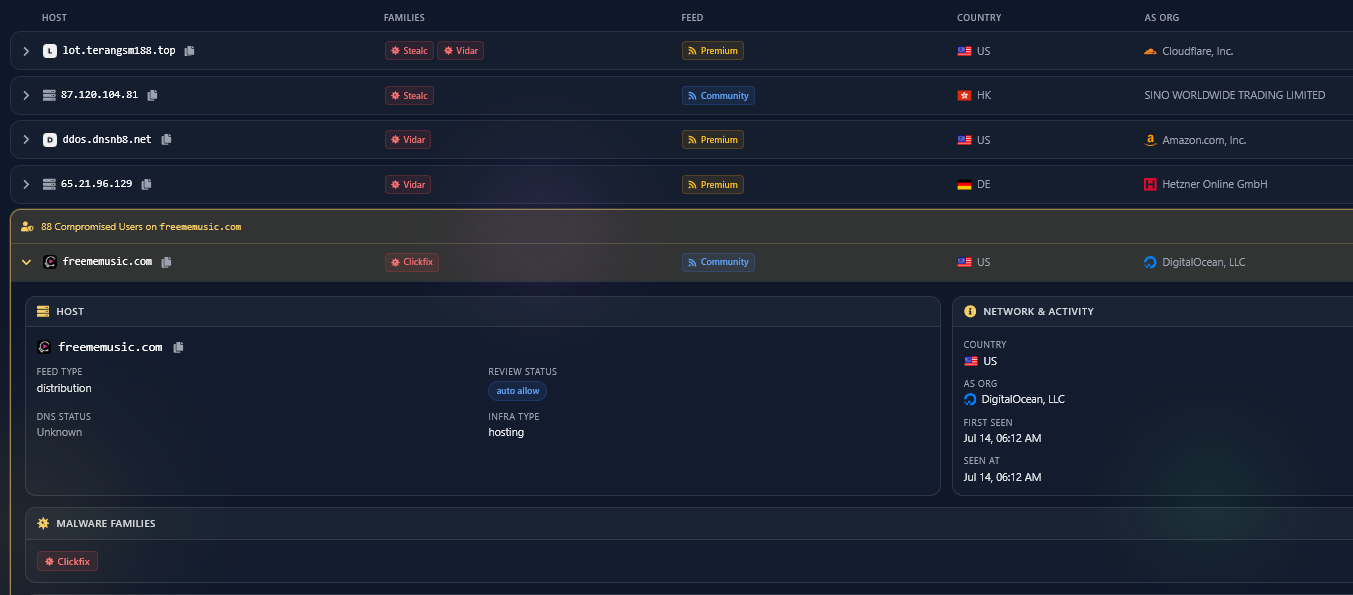This screenshot has width=1353, height=595.
Task: Click the freememusic.com favicon in table row
Action: click(50, 262)
